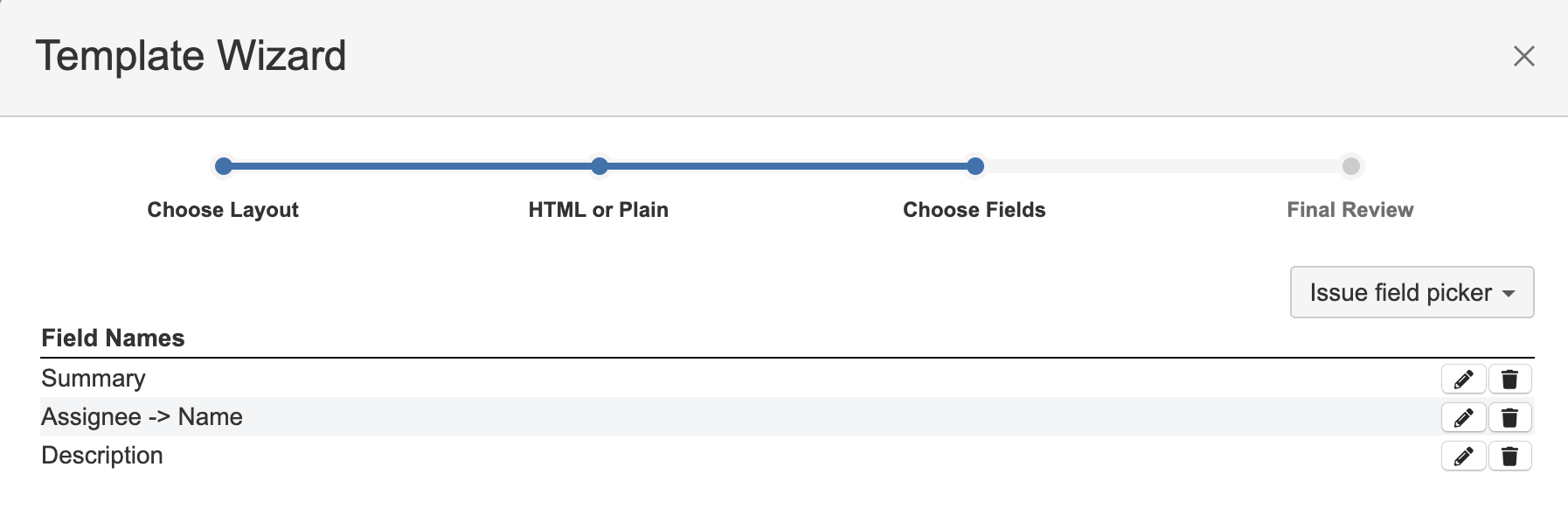Select the Summary row text
Image resolution: width=1568 pixels, height=509 pixels.
coord(94,379)
